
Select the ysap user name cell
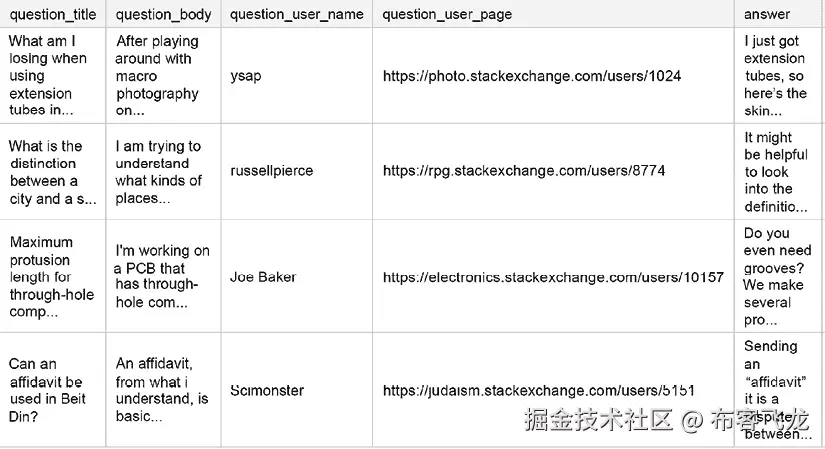coord(246,76)
